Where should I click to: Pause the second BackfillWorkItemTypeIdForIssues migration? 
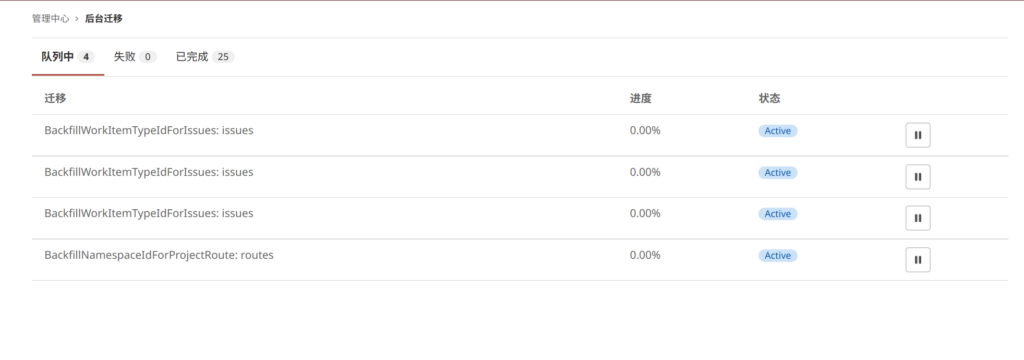(x=918, y=176)
